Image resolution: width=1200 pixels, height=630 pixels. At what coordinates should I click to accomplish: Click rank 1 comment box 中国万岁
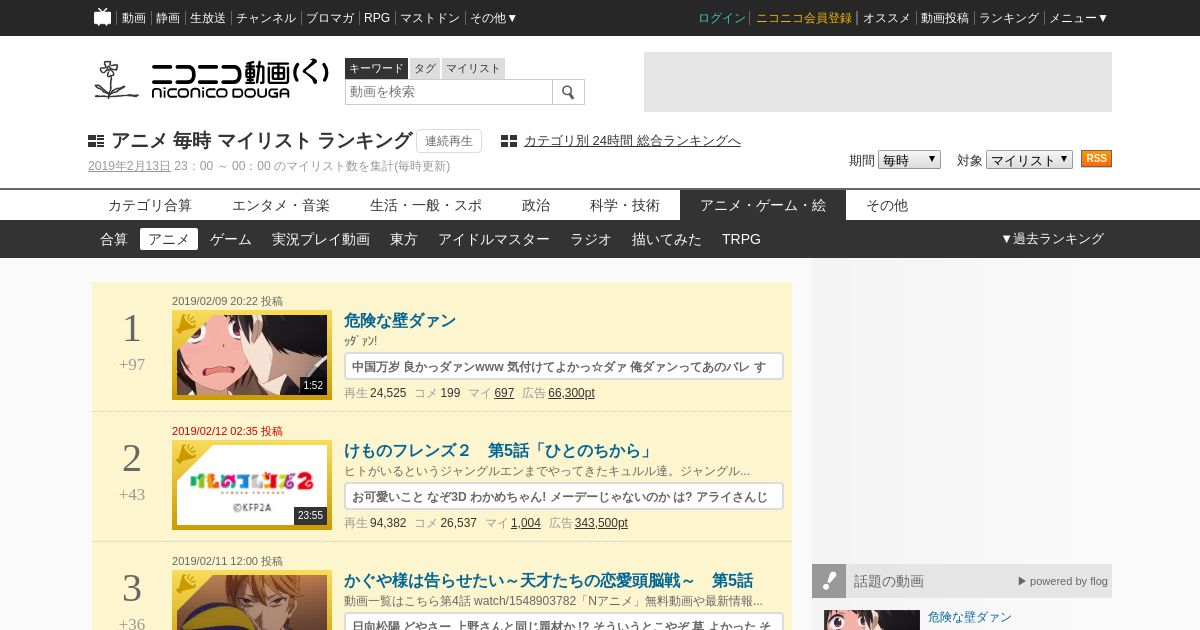[x=564, y=366]
